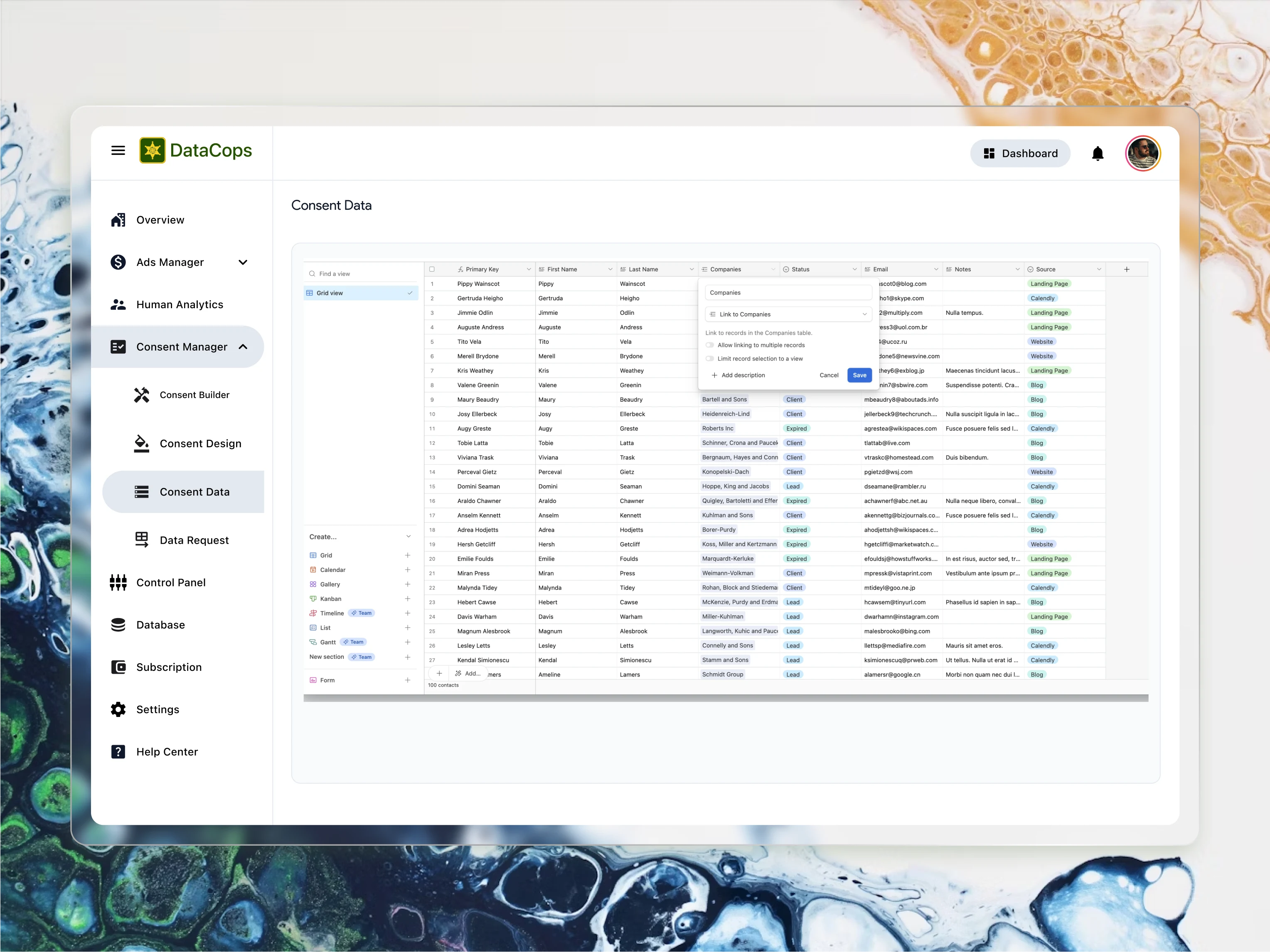This screenshot has width=1270, height=952.
Task: Switch to the Data Request section
Action: [x=194, y=540]
